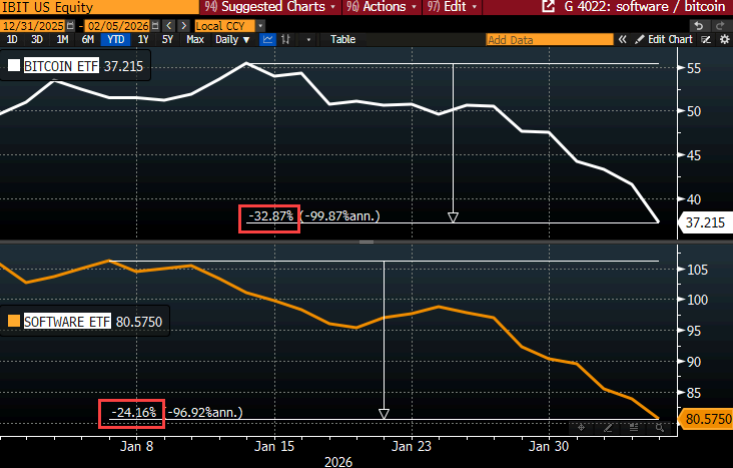Click the Add Data input field
The width and height of the screenshot is (733, 468).
tap(547, 40)
